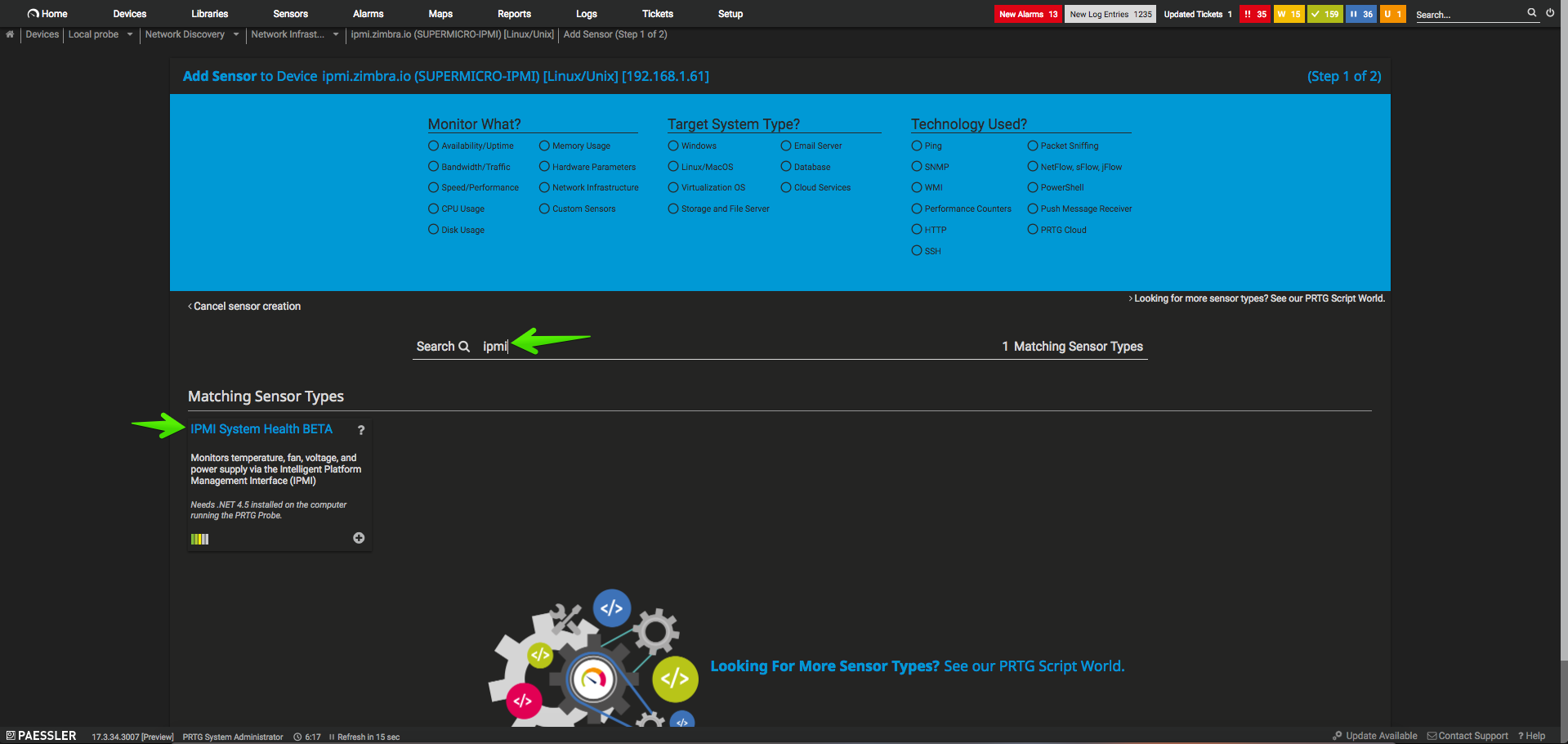
Task: Click the New Log Entries 1235 indicator
Action: (1110, 14)
